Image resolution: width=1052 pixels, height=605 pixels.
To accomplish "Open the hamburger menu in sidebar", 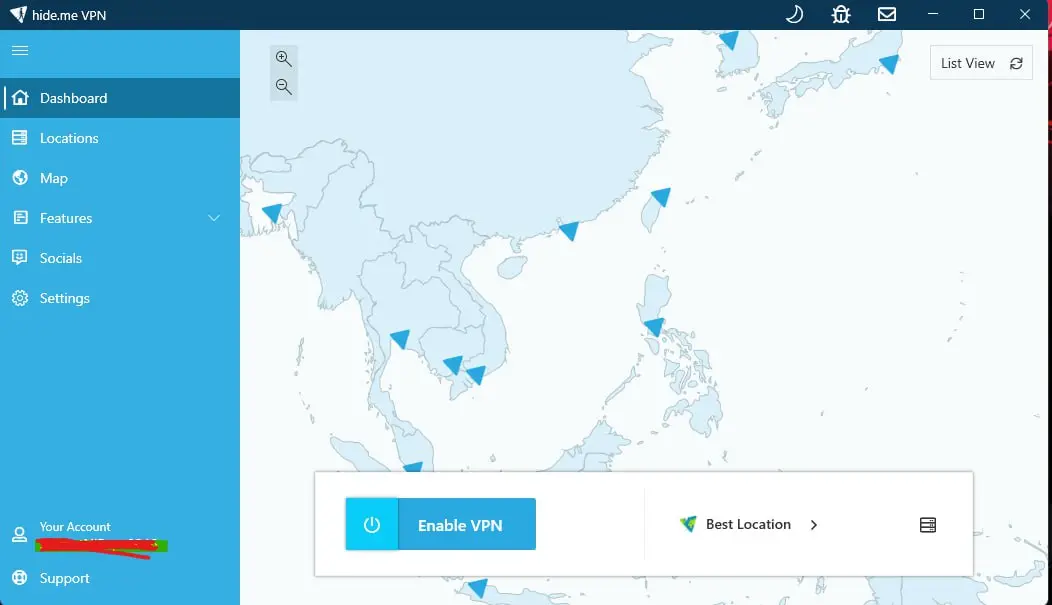I will tap(20, 50).
